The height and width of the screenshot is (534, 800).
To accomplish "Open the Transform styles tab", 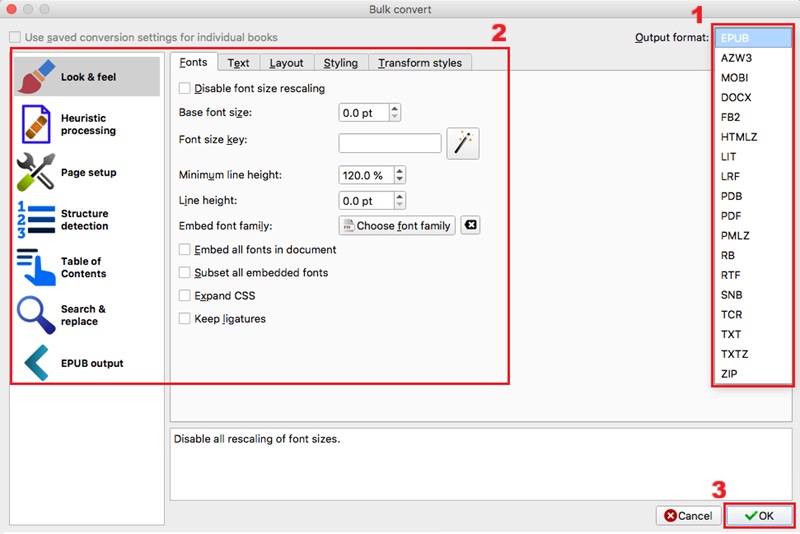I will click(x=419, y=63).
